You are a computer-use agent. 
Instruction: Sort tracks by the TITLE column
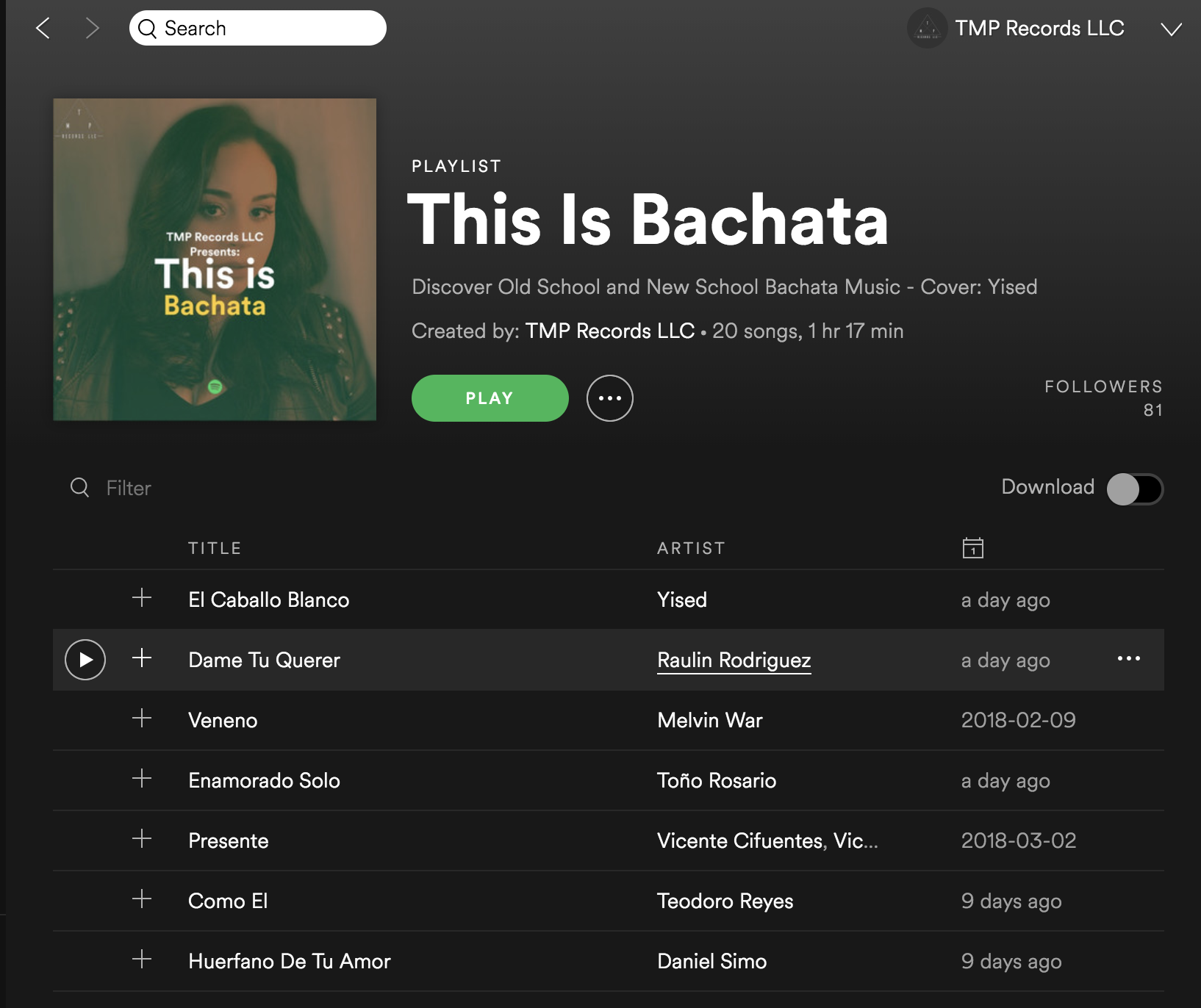(x=215, y=548)
